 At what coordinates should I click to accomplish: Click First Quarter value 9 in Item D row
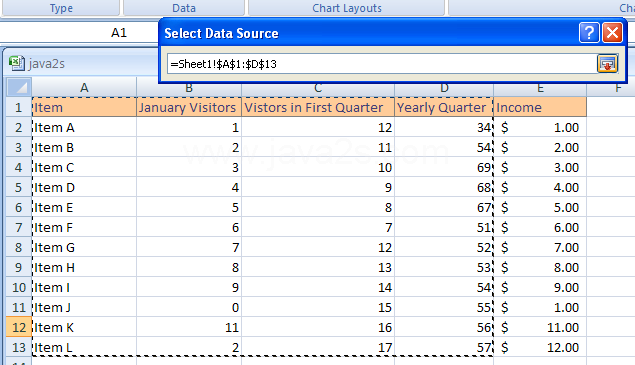click(x=318, y=187)
